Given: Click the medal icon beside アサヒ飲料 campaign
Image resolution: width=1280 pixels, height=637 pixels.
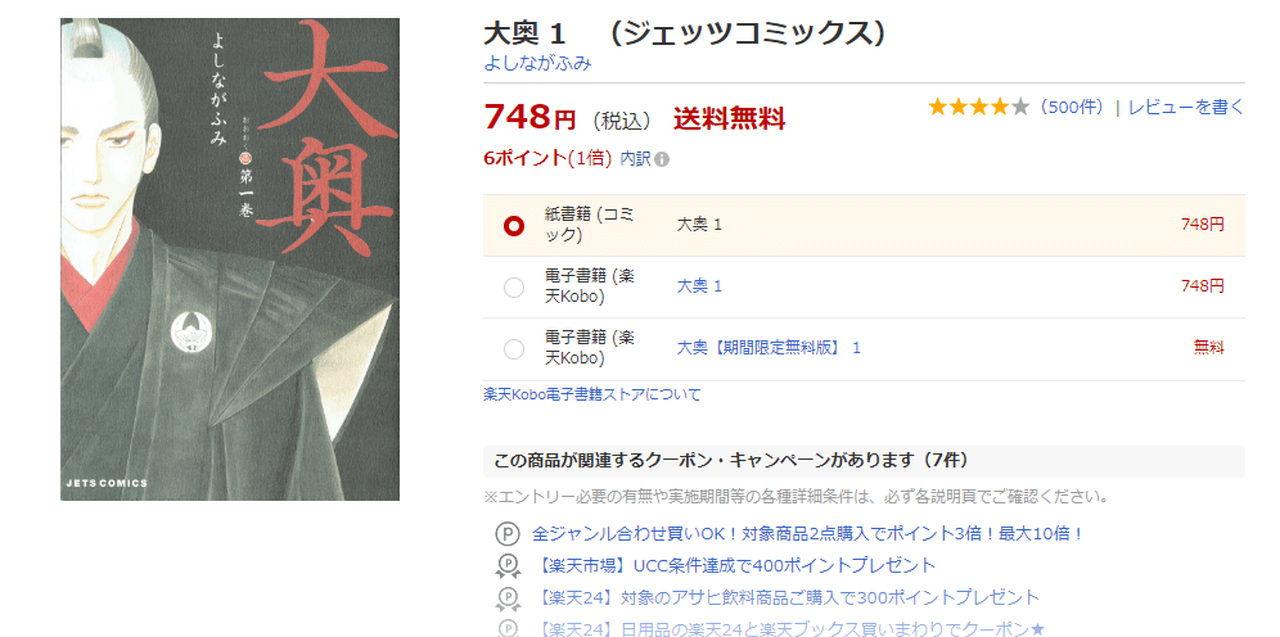Looking at the screenshot, I should pyautogui.click(x=508, y=599).
